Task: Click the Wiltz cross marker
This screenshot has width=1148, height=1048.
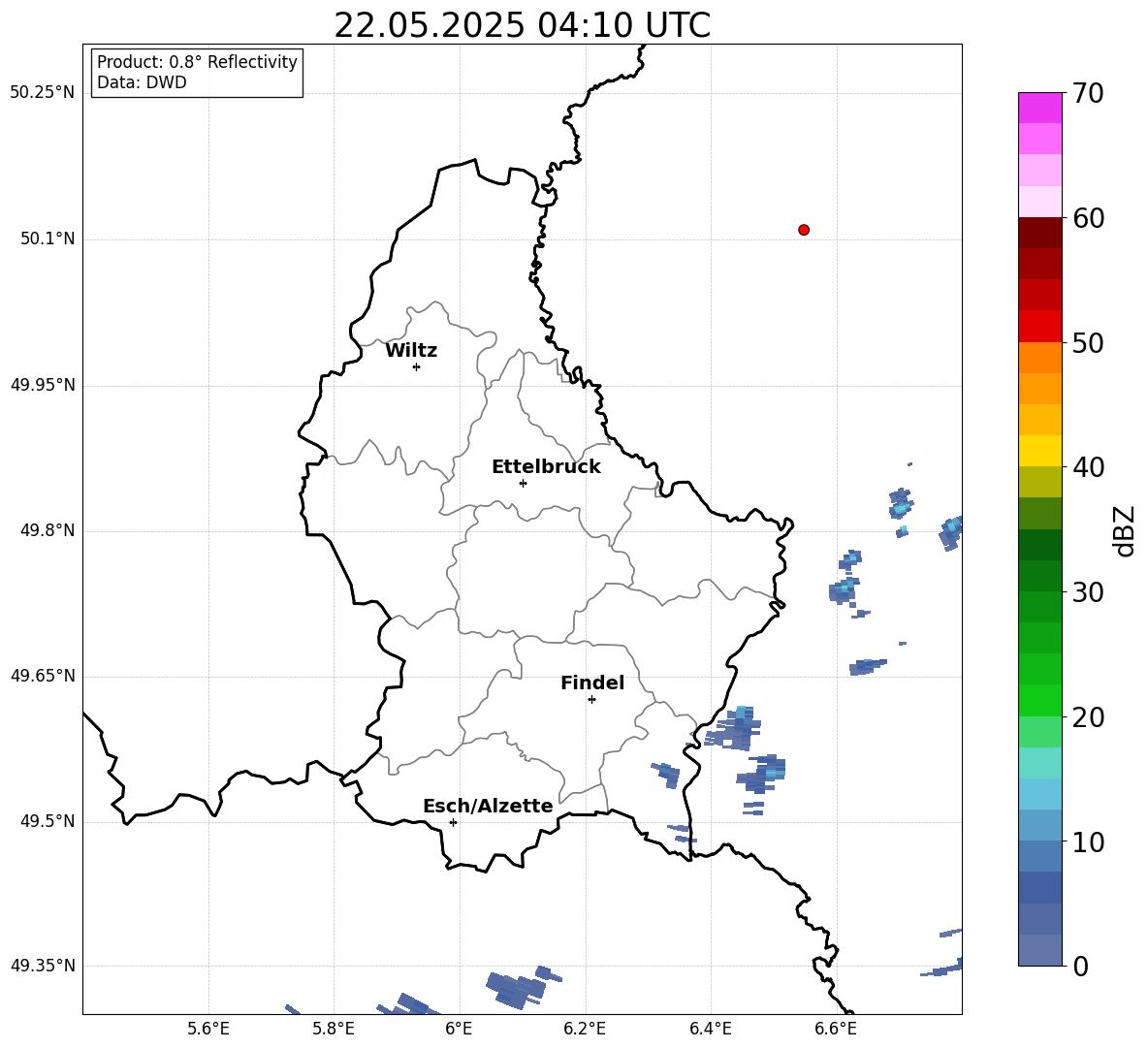Action: (417, 366)
